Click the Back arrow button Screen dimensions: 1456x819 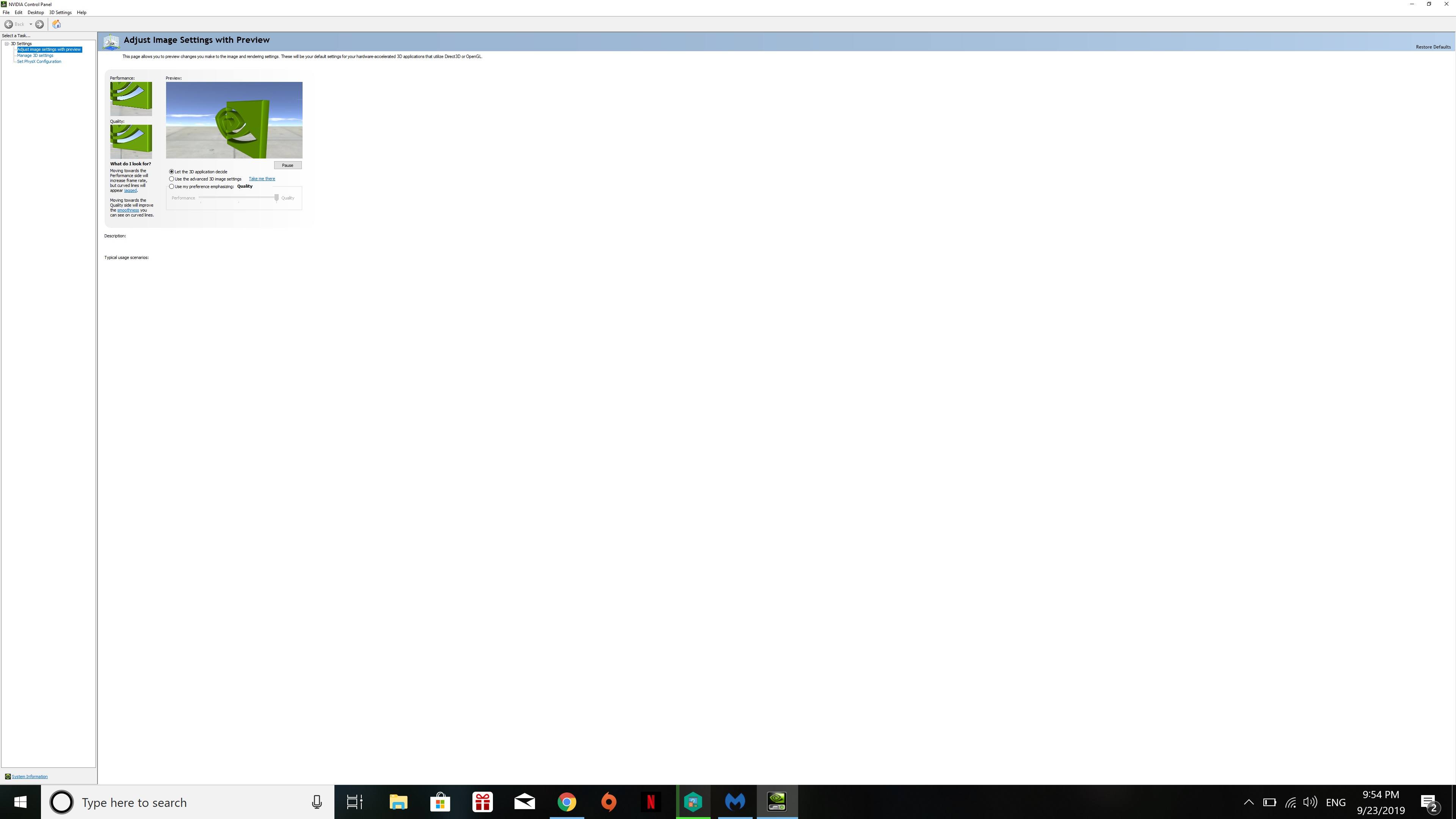[9, 24]
